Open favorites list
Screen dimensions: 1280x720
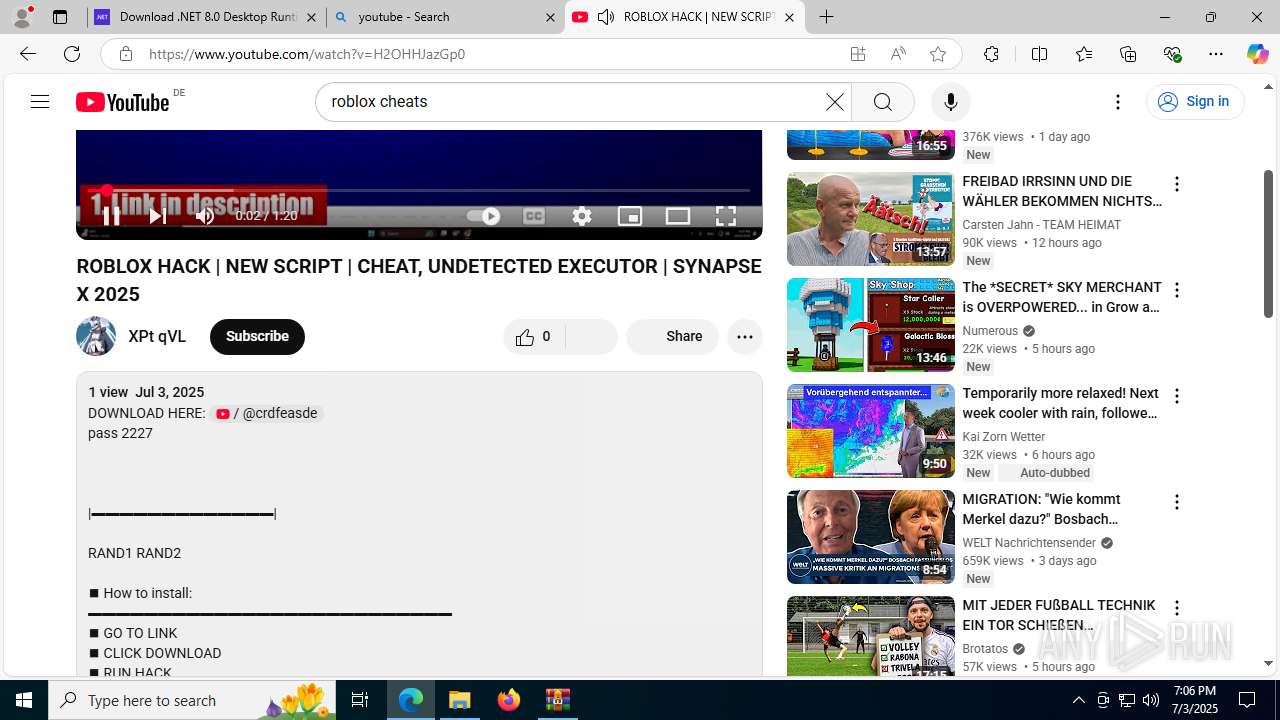(1084, 54)
